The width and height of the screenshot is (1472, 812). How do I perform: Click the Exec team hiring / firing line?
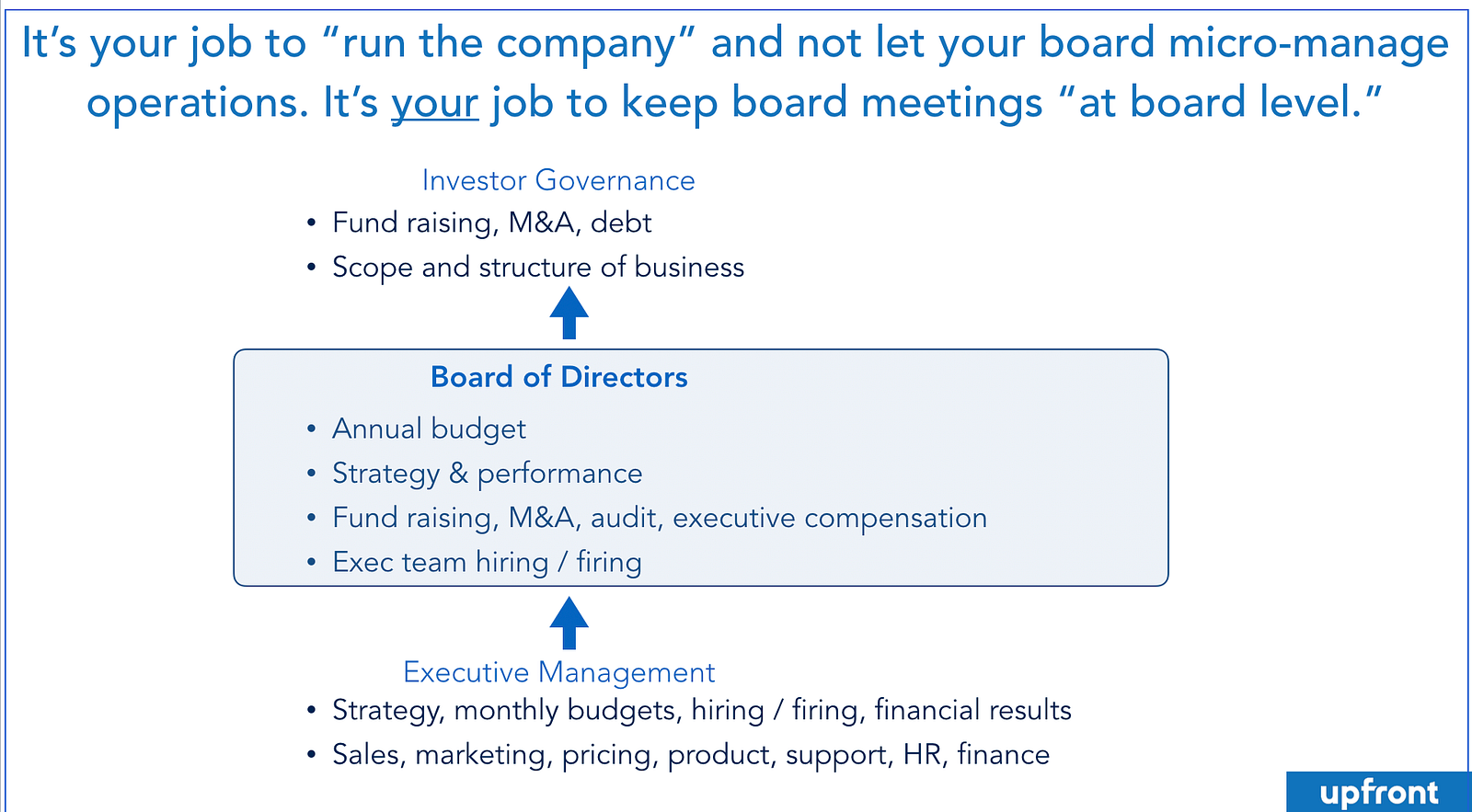coord(487,562)
